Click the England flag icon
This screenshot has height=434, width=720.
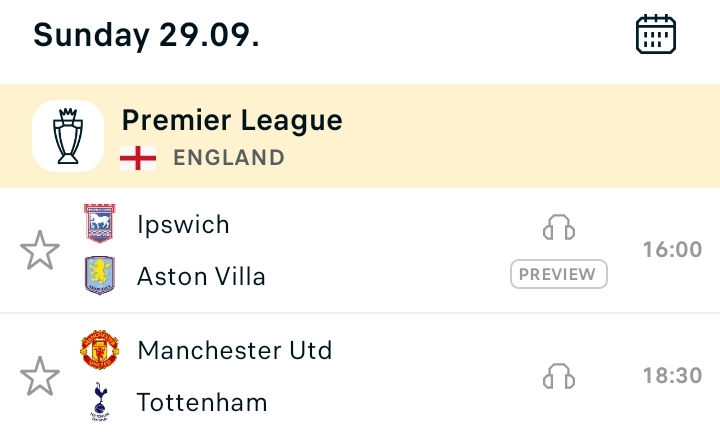click(138, 158)
